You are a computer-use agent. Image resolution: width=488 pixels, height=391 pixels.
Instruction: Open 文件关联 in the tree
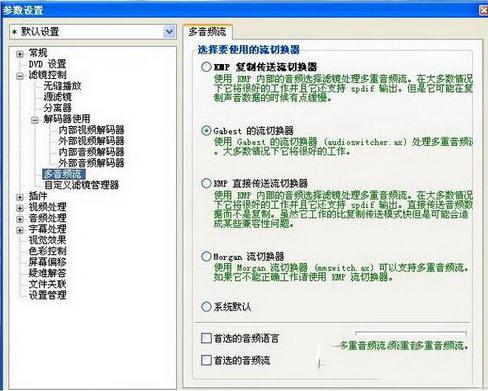(47, 284)
